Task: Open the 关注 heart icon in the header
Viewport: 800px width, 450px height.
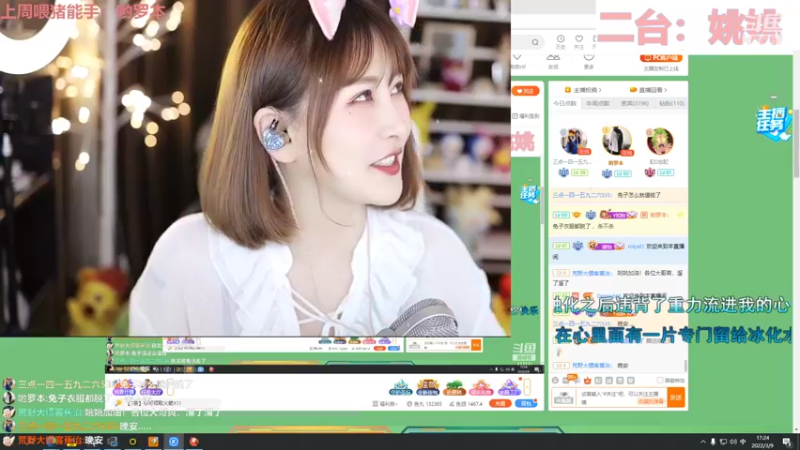Action: tap(579, 42)
